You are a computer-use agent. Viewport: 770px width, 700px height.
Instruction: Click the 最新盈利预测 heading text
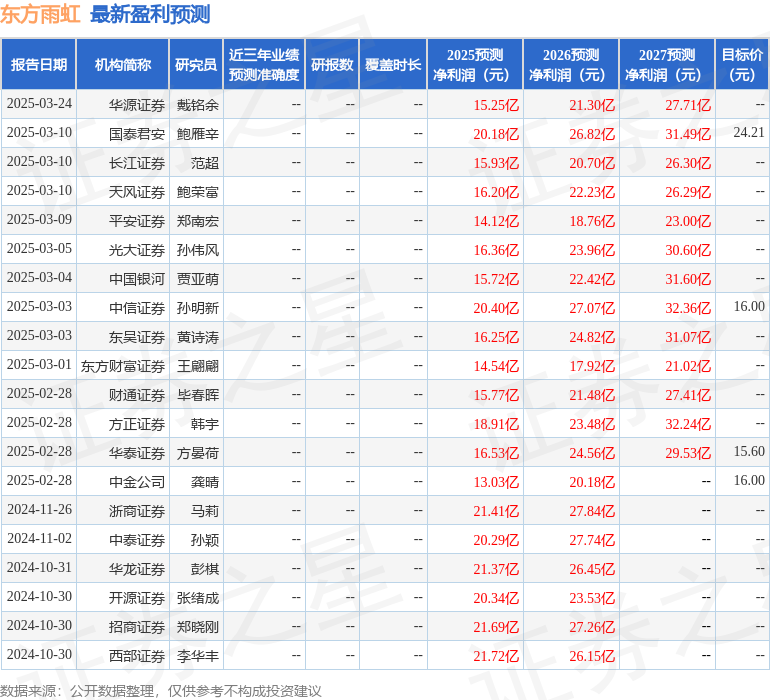click(150, 14)
